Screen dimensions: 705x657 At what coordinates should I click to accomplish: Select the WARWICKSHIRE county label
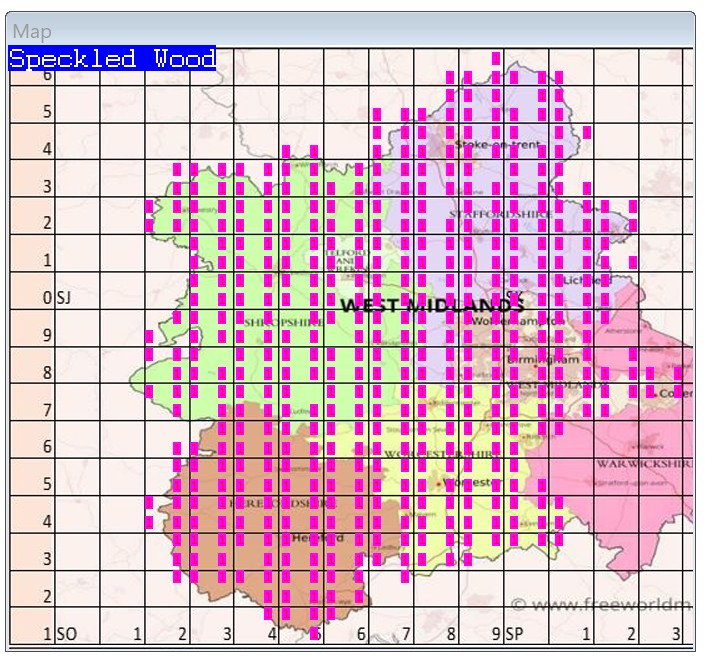[x=644, y=464]
